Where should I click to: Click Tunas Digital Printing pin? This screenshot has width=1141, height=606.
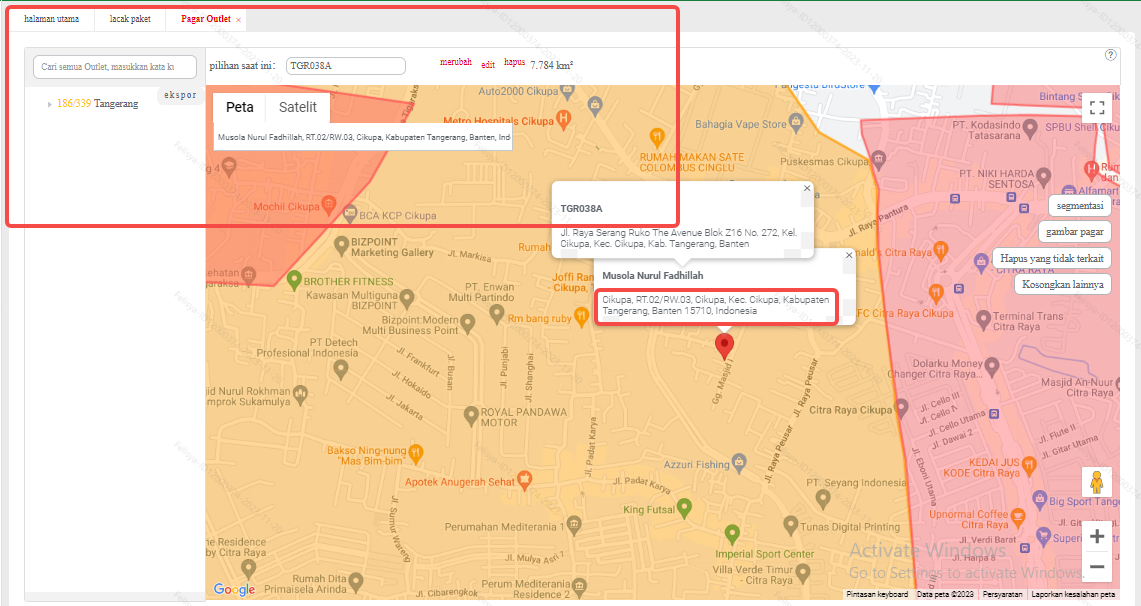pos(790,525)
